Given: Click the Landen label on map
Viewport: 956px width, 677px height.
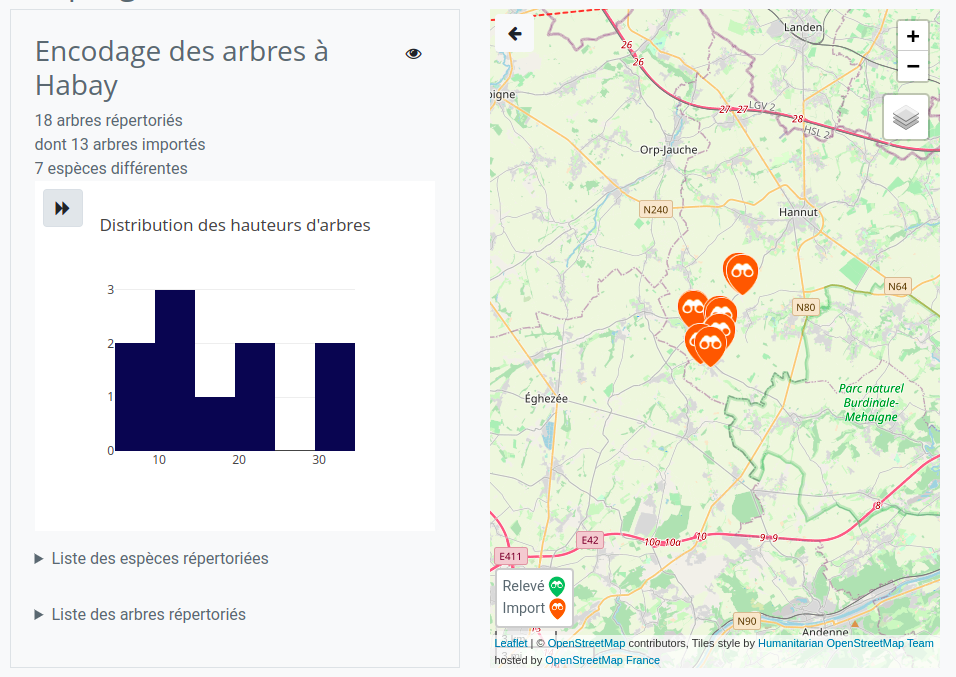Looking at the screenshot, I should 802,27.
